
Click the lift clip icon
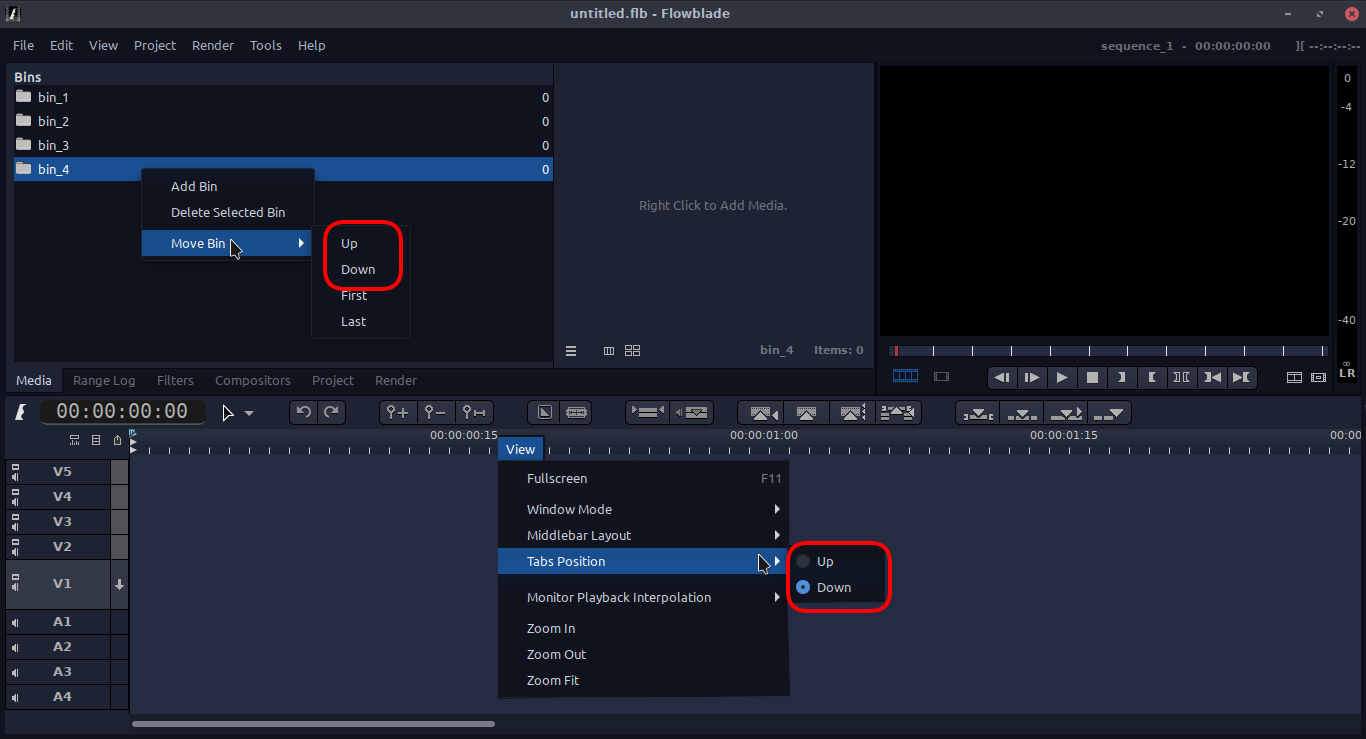(806, 412)
